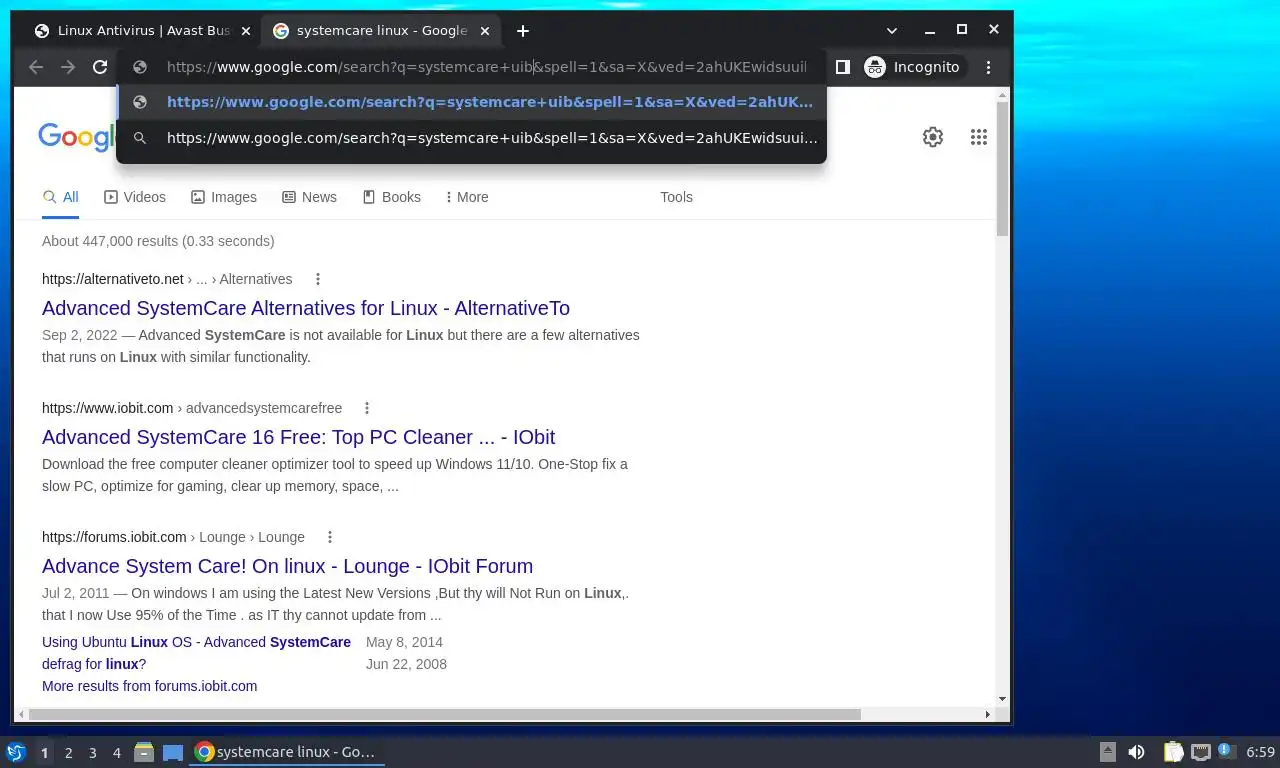Switch to workspace 4
This screenshot has width=1280, height=768.
(x=116, y=752)
